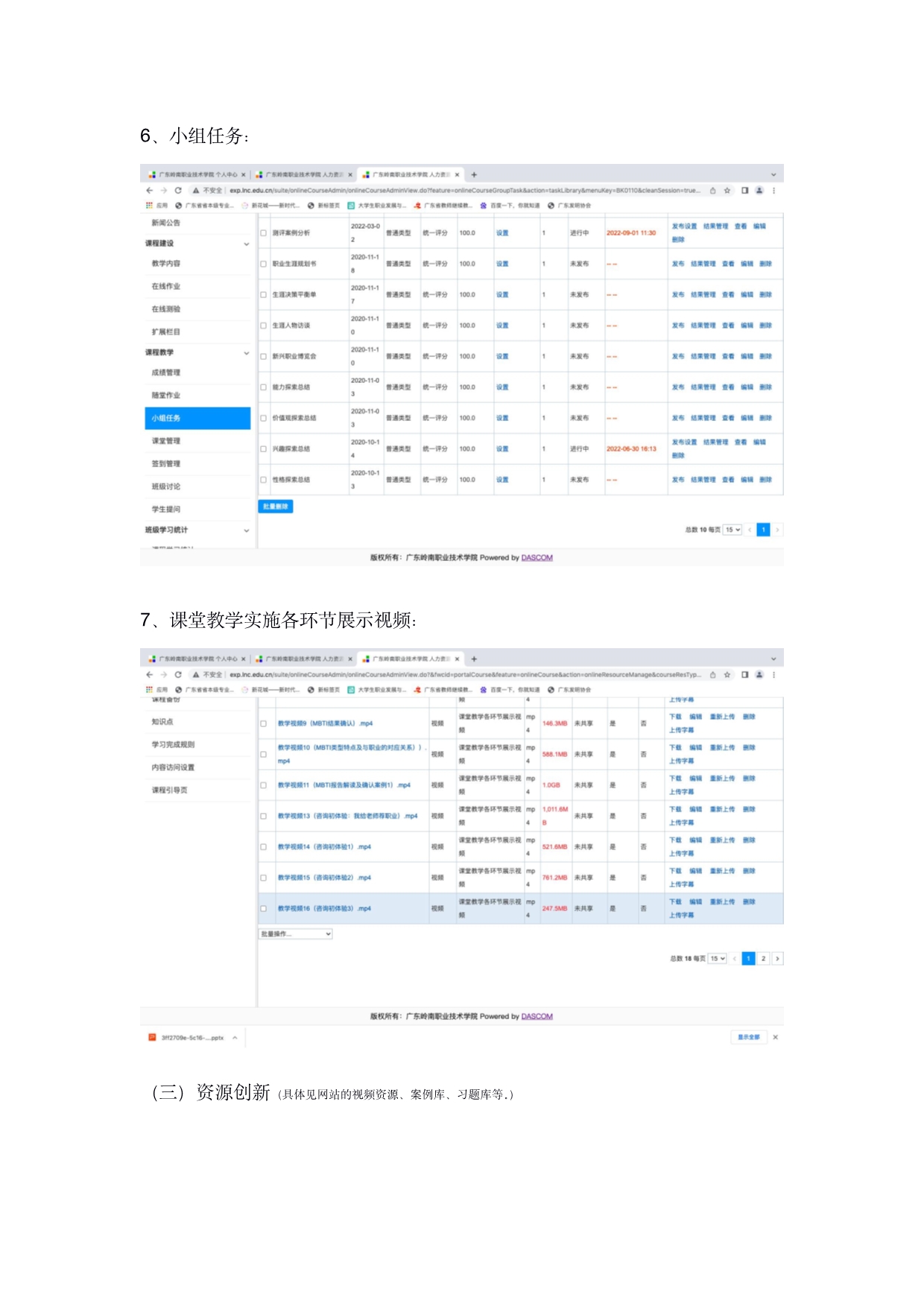Open 内容访问设置 in the sidebar
The width and height of the screenshot is (924, 1306).
pyautogui.click(x=173, y=767)
